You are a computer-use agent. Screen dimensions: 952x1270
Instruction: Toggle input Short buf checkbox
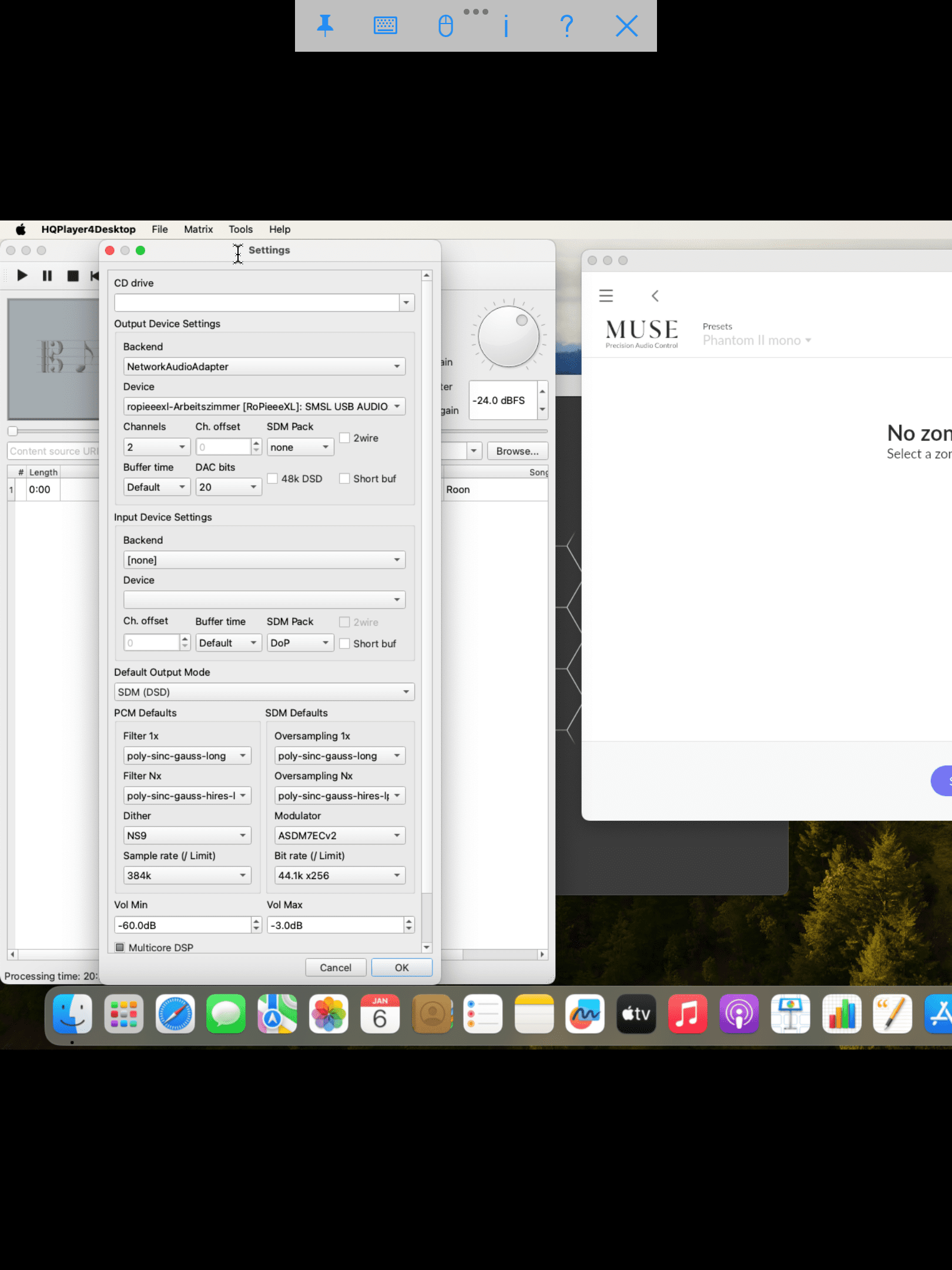coord(345,643)
